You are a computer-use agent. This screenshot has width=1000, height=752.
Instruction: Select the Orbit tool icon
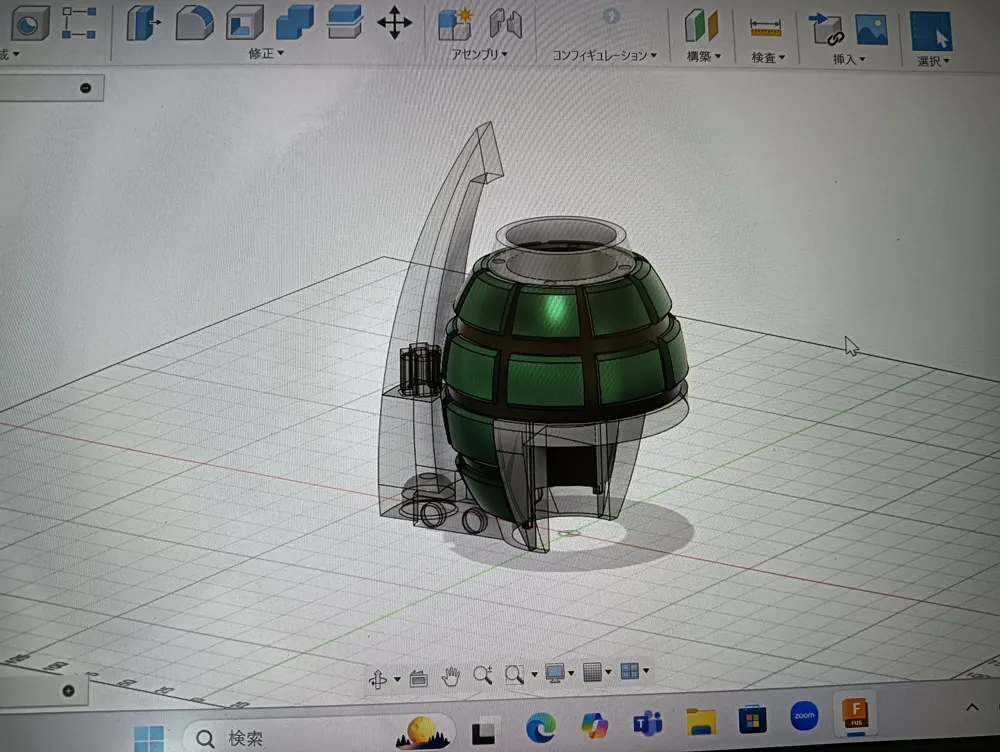(379, 678)
